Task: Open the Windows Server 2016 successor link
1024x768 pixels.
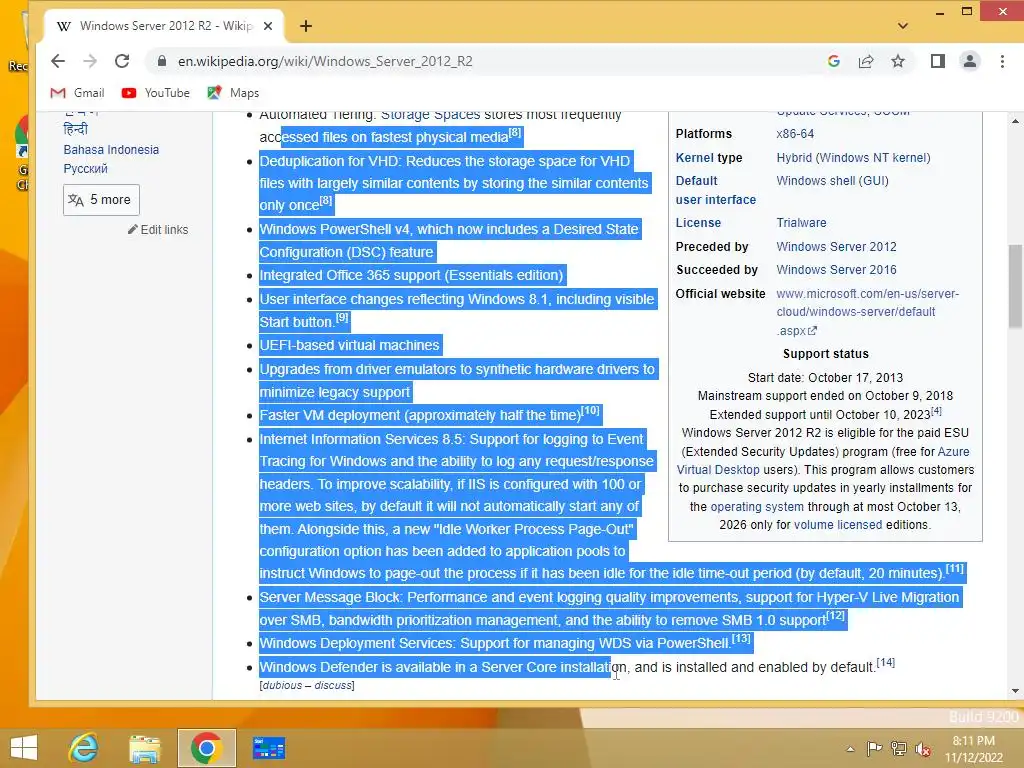Action: (x=836, y=270)
